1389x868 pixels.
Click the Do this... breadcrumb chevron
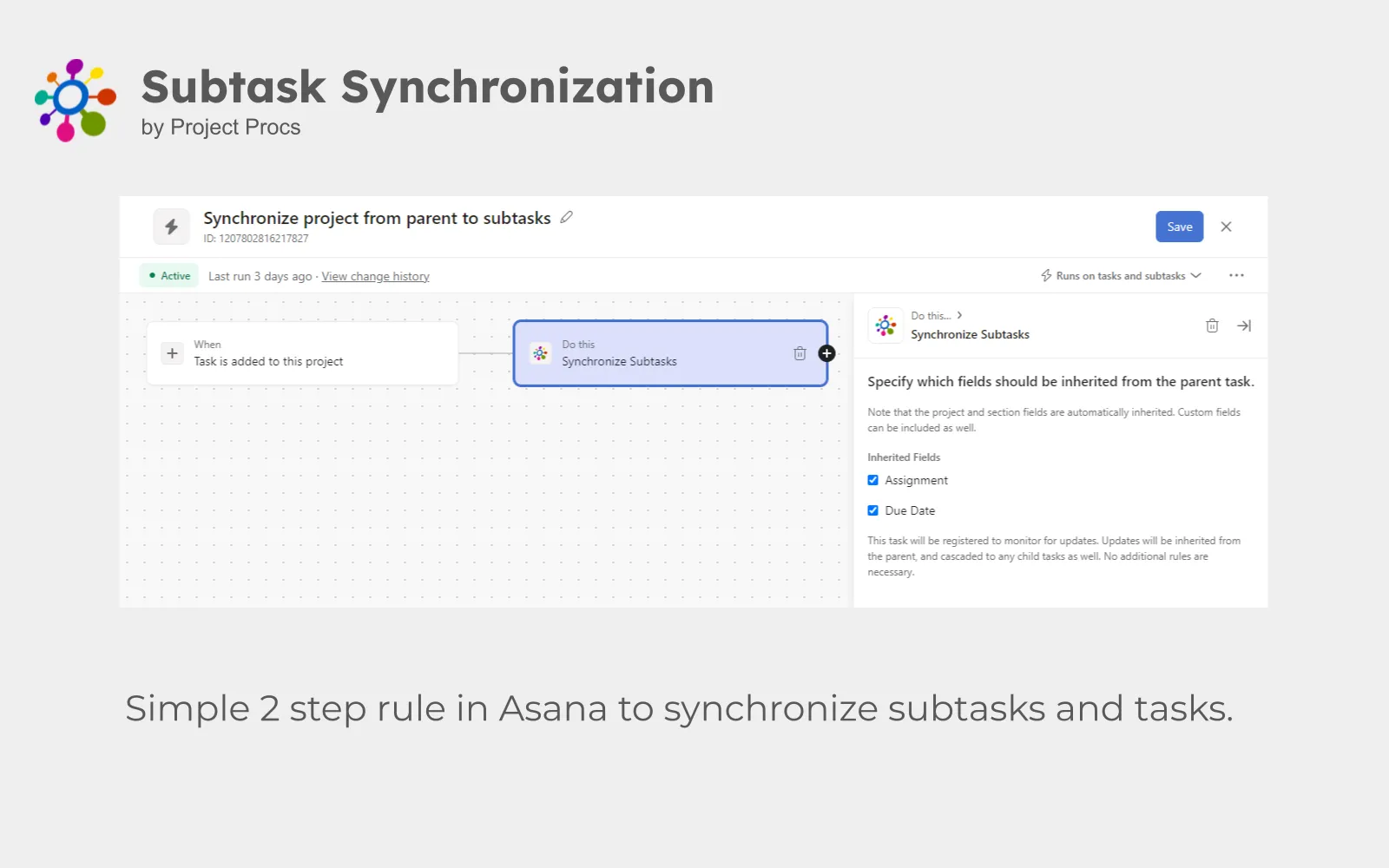coord(959,315)
